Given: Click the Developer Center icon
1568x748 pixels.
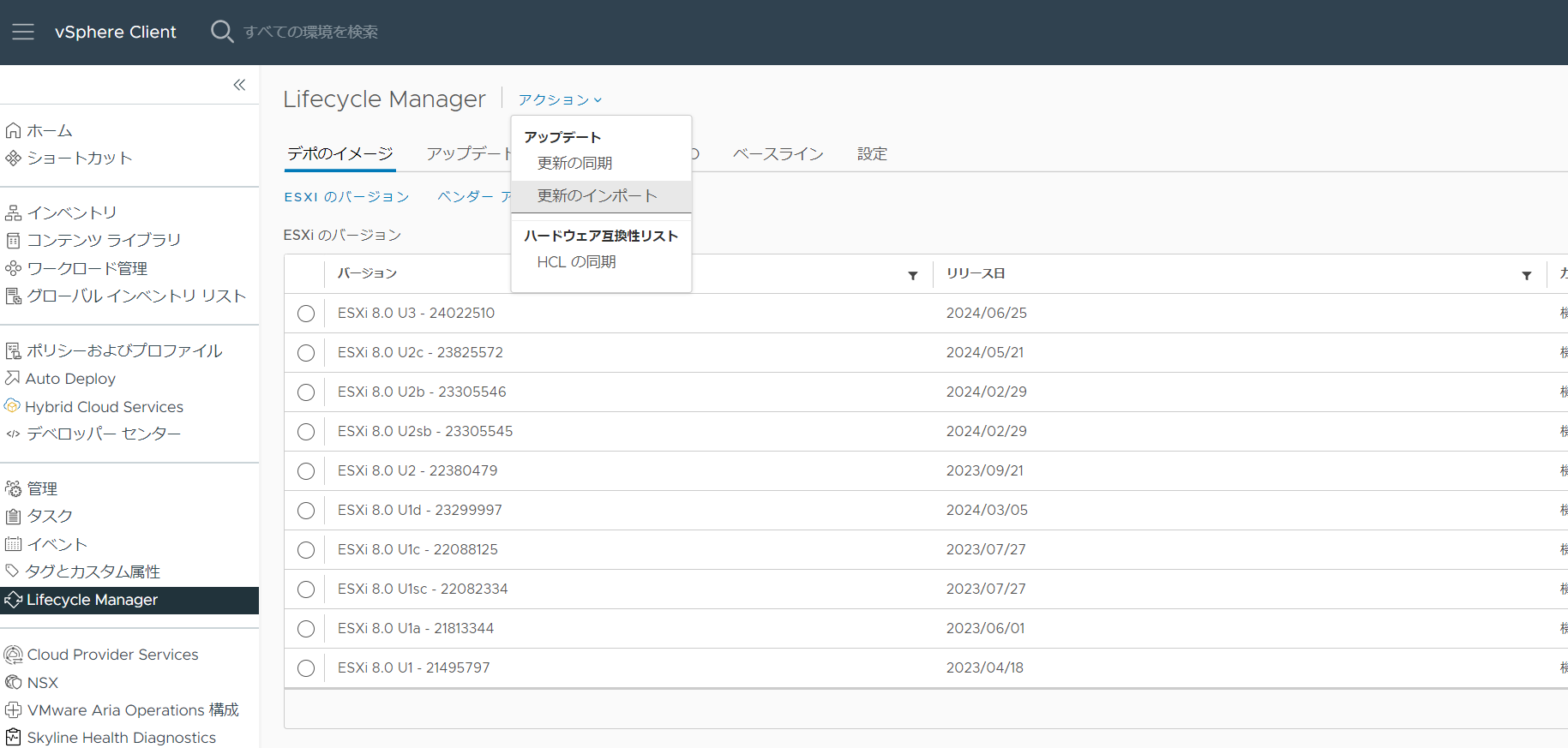Looking at the screenshot, I should [13, 434].
